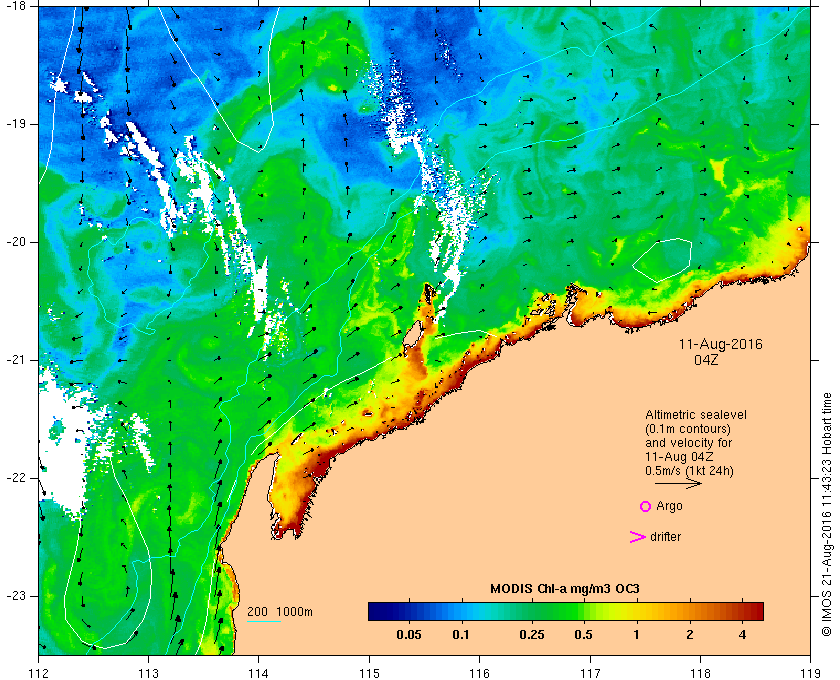This screenshot has width=840, height=680.
Task: Click the latitude axis label '-19'
Action: click(15, 124)
